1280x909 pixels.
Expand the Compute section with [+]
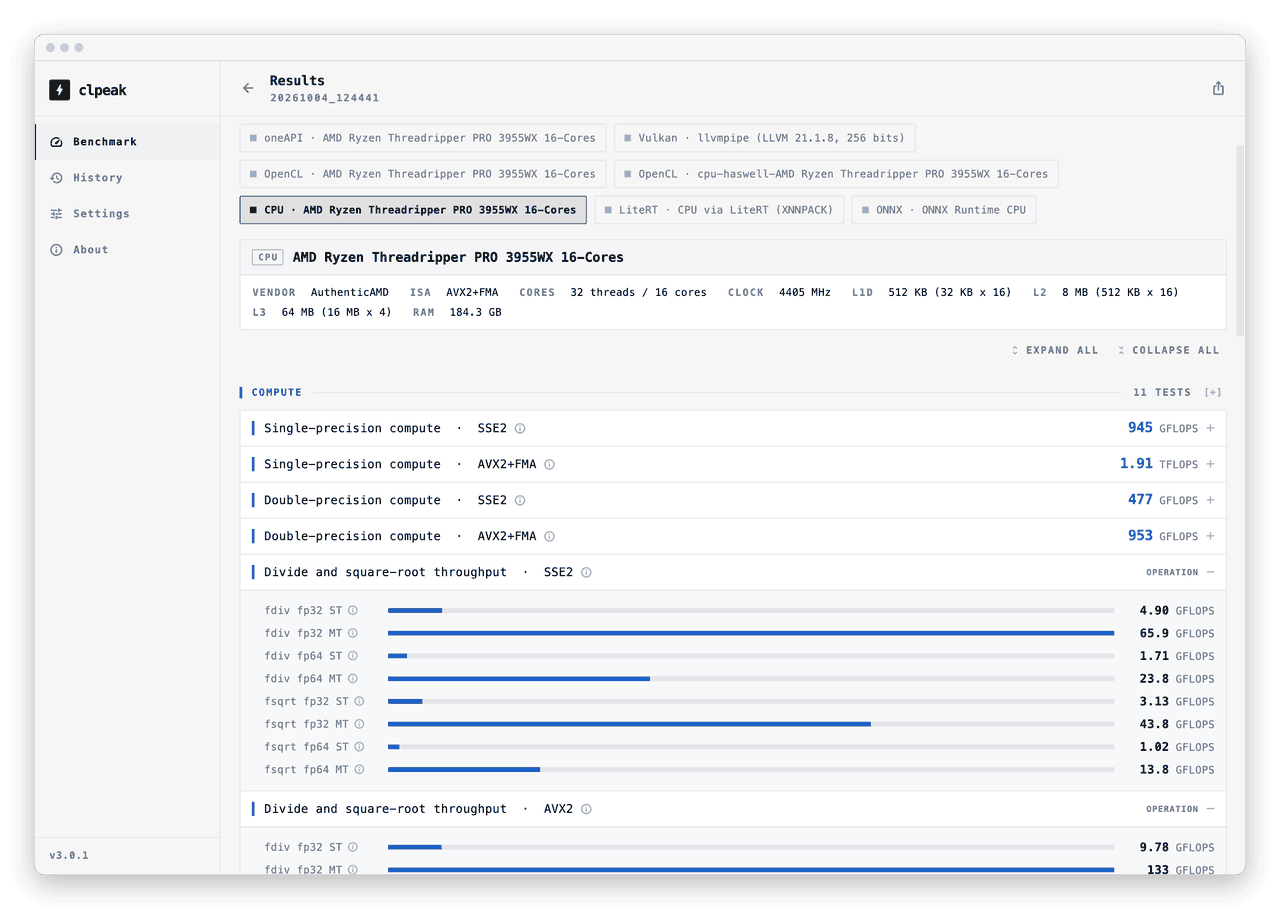click(1213, 393)
